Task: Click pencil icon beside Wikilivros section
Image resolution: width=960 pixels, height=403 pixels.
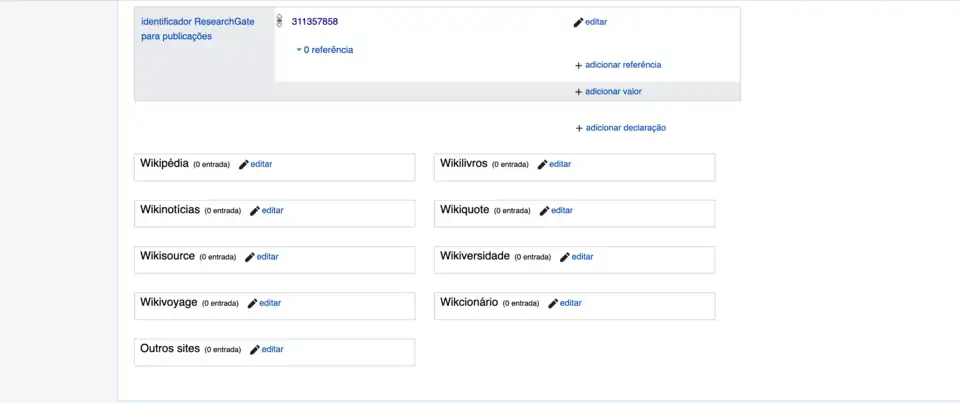Action: coord(543,164)
